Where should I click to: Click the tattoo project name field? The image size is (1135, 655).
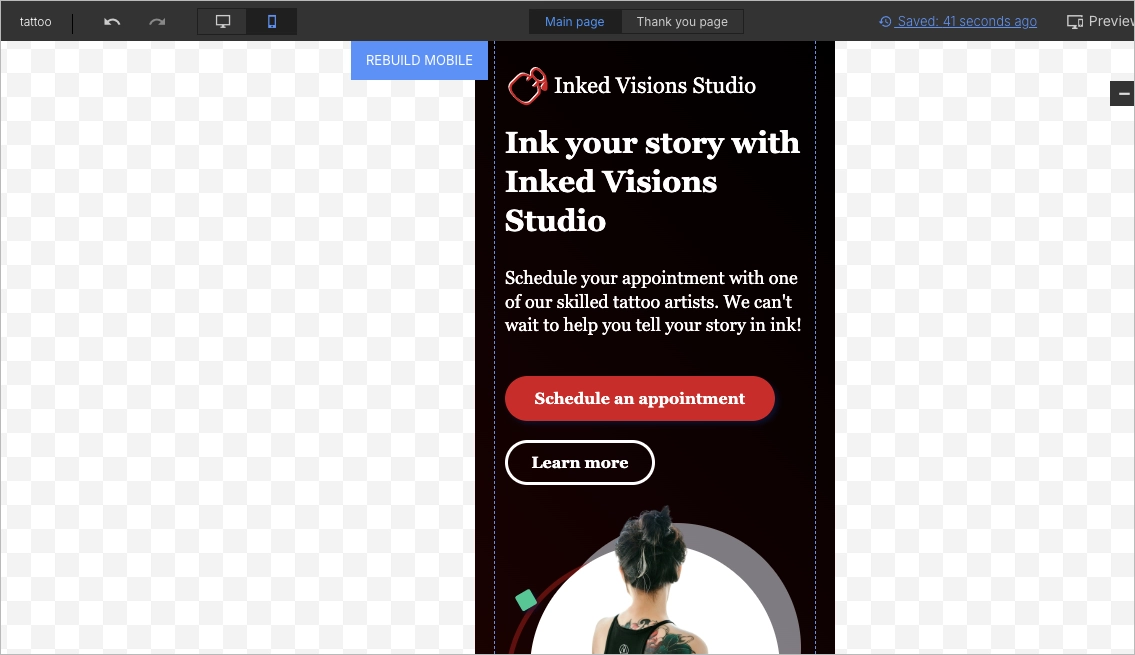[35, 20]
